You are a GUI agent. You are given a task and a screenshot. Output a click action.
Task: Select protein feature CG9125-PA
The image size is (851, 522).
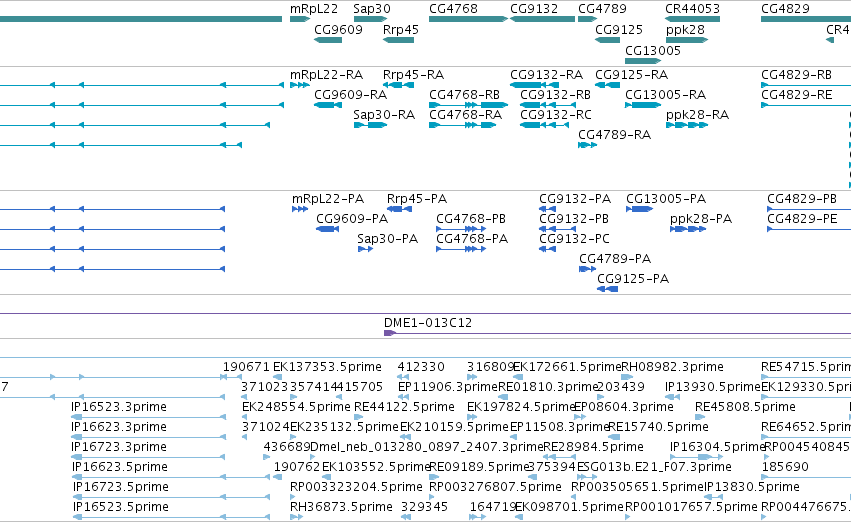click(x=633, y=279)
